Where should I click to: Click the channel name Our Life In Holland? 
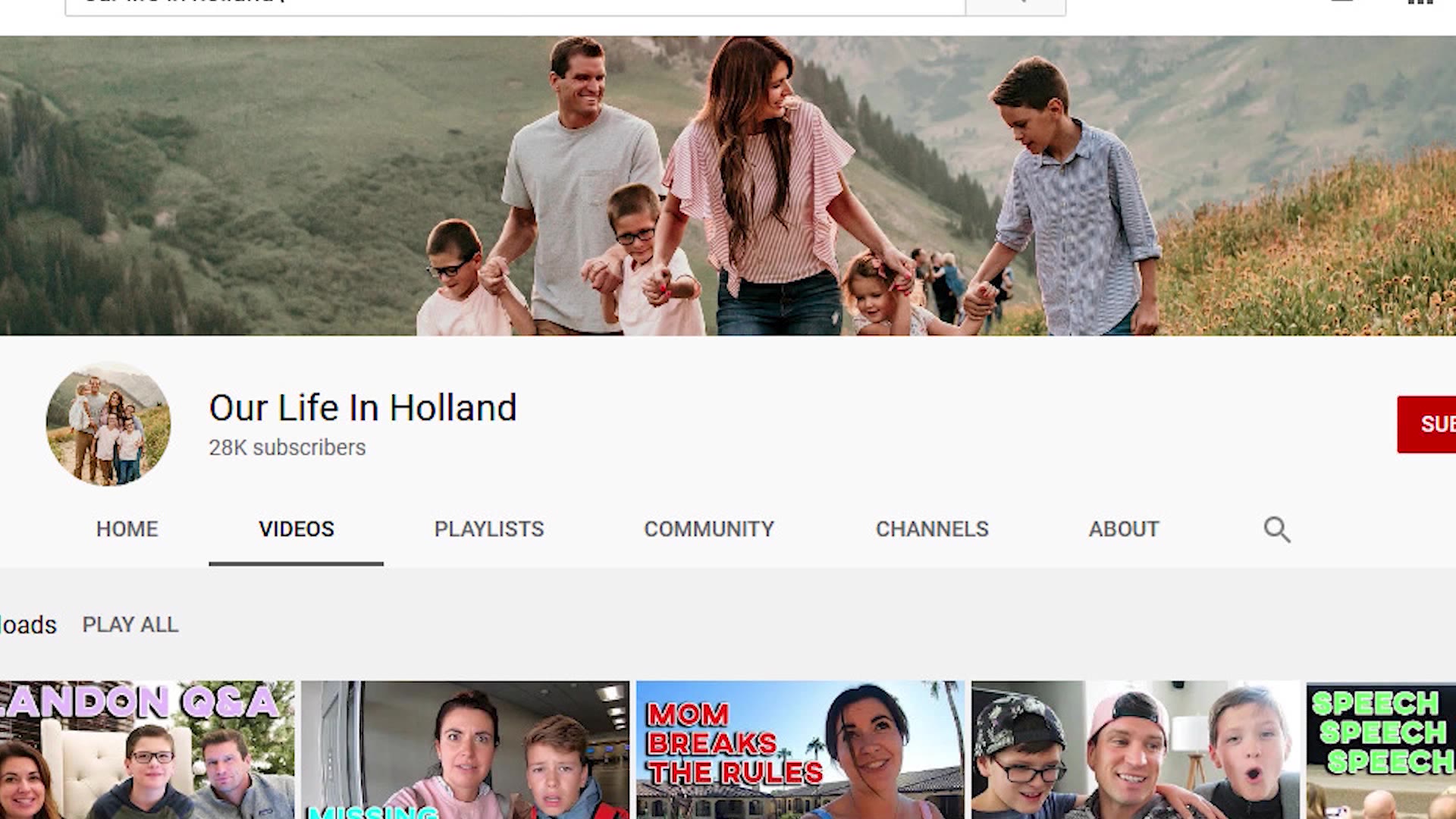pyautogui.click(x=362, y=407)
